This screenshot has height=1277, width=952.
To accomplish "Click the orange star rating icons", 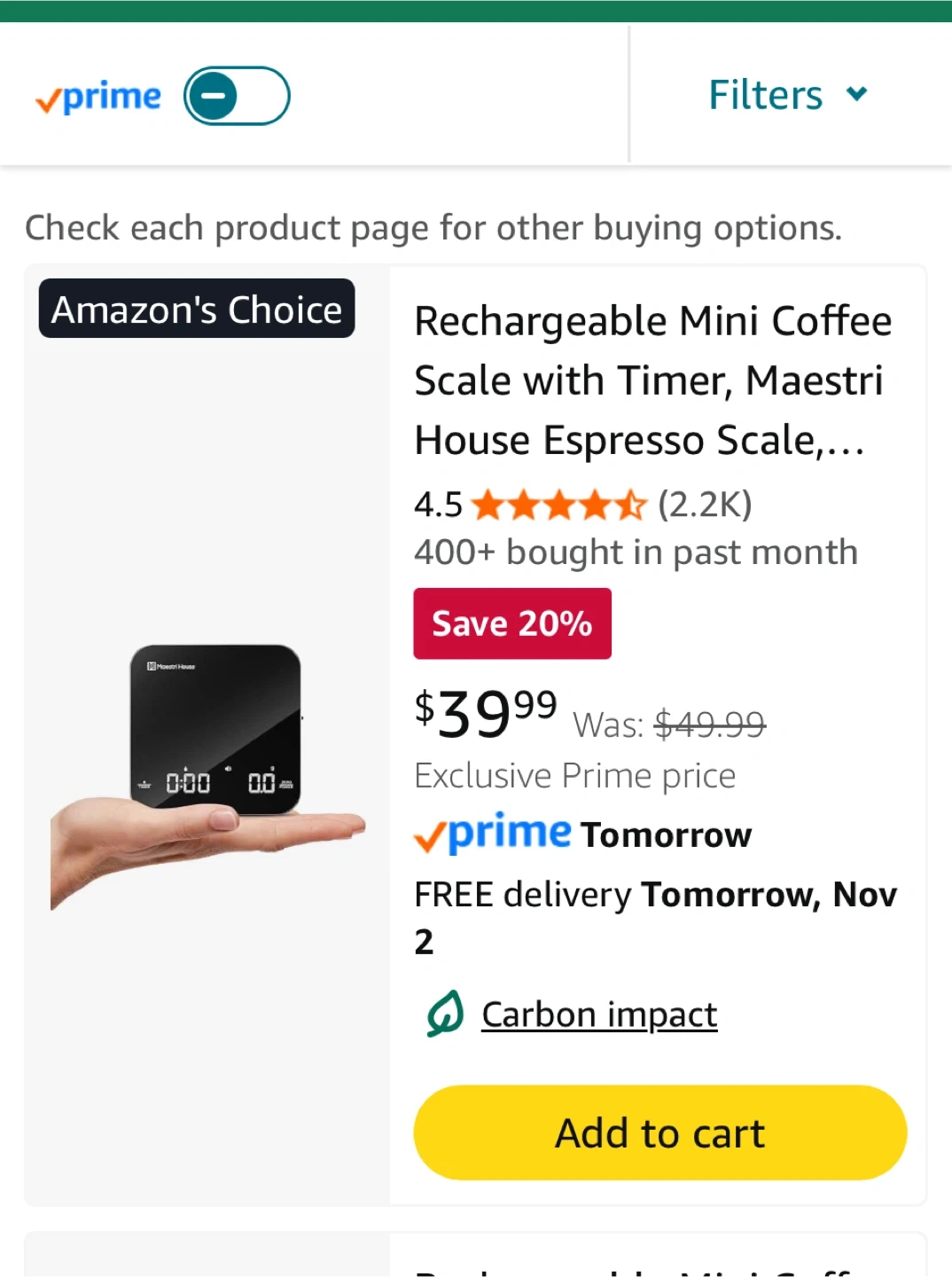I will click(558, 505).
